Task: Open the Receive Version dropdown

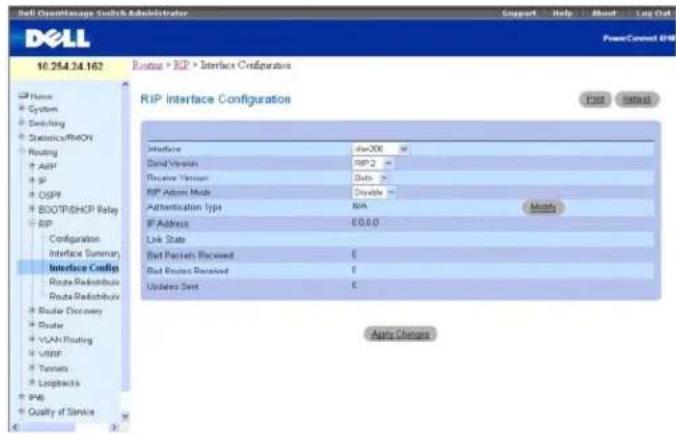Action: (x=371, y=178)
